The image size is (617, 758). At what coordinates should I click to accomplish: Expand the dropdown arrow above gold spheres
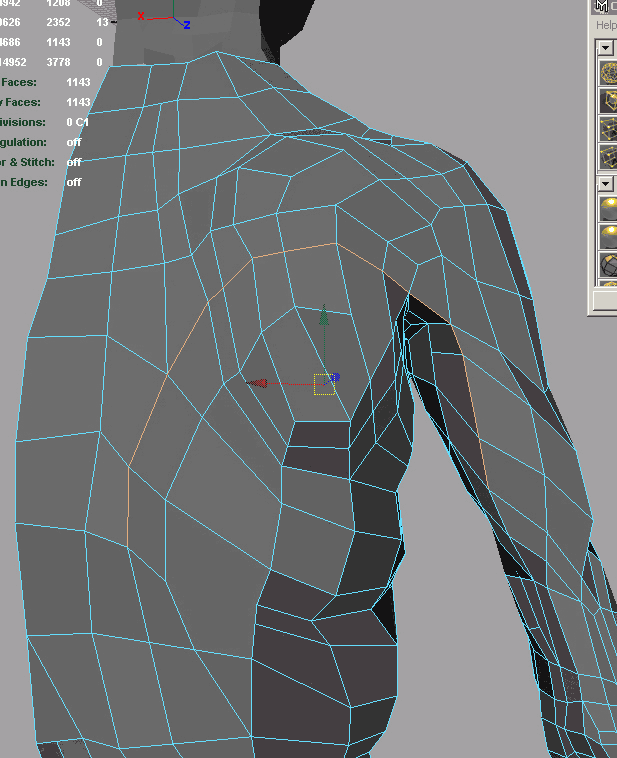(605, 183)
